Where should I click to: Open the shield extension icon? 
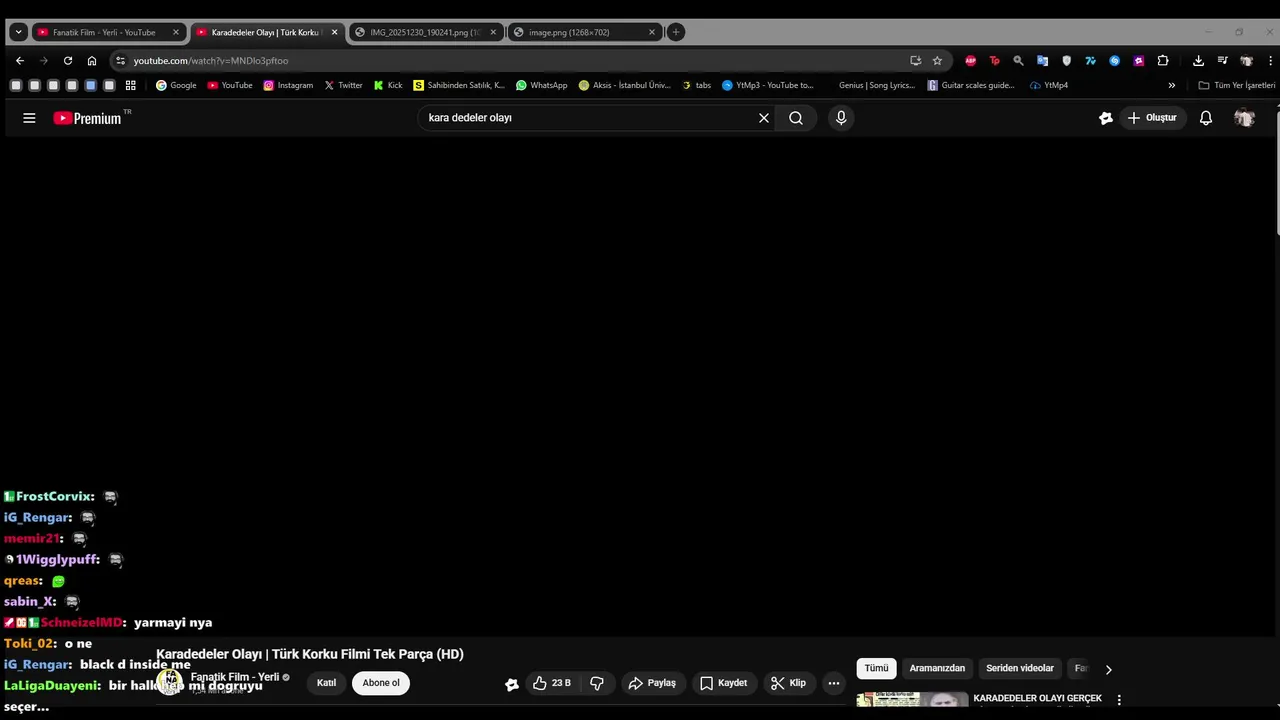tap(1066, 60)
